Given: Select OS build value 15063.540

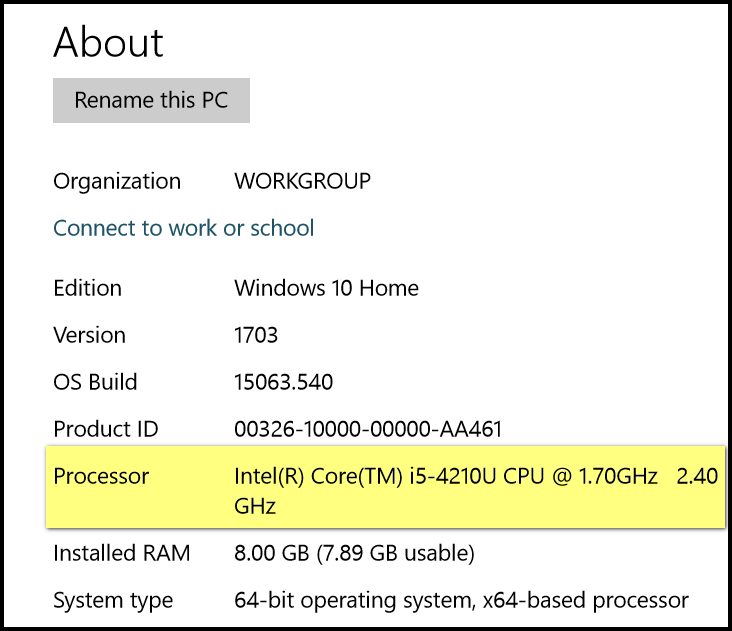Looking at the screenshot, I should pyautogui.click(x=283, y=382).
